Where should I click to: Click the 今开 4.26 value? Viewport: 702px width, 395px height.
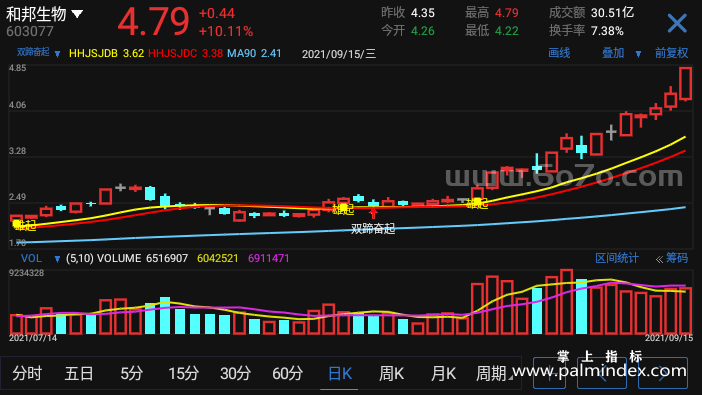(x=423, y=31)
